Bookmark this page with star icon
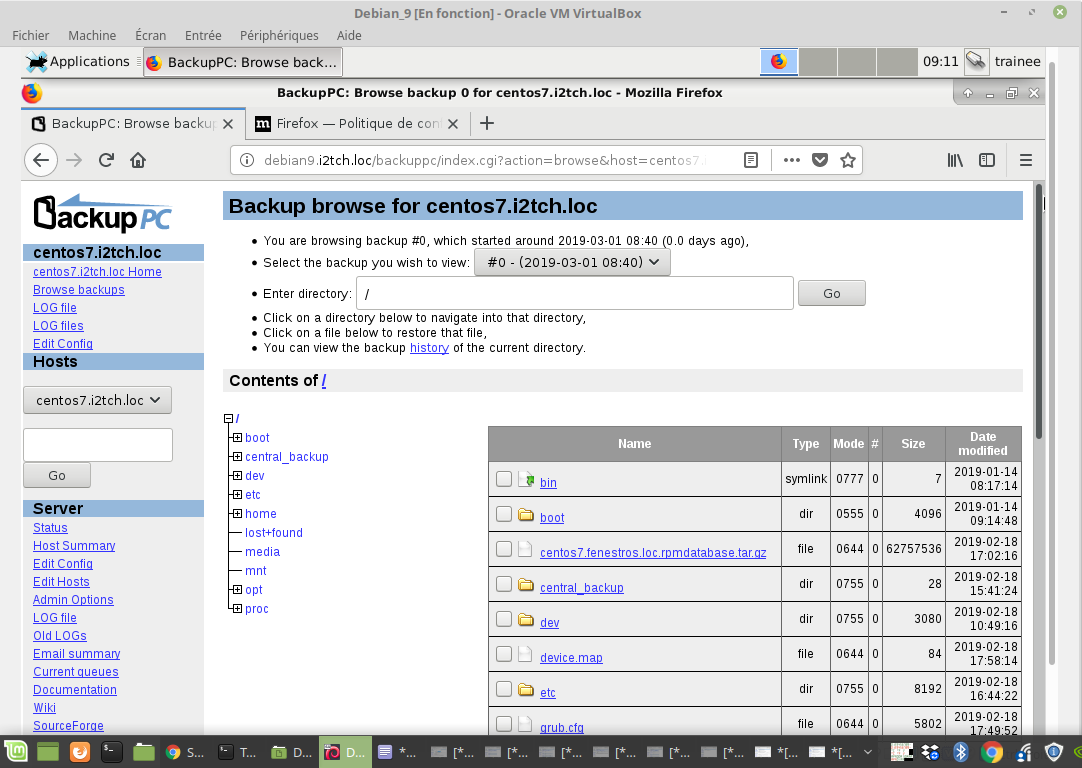The height and width of the screenshot is (768, 1082). 848,160
